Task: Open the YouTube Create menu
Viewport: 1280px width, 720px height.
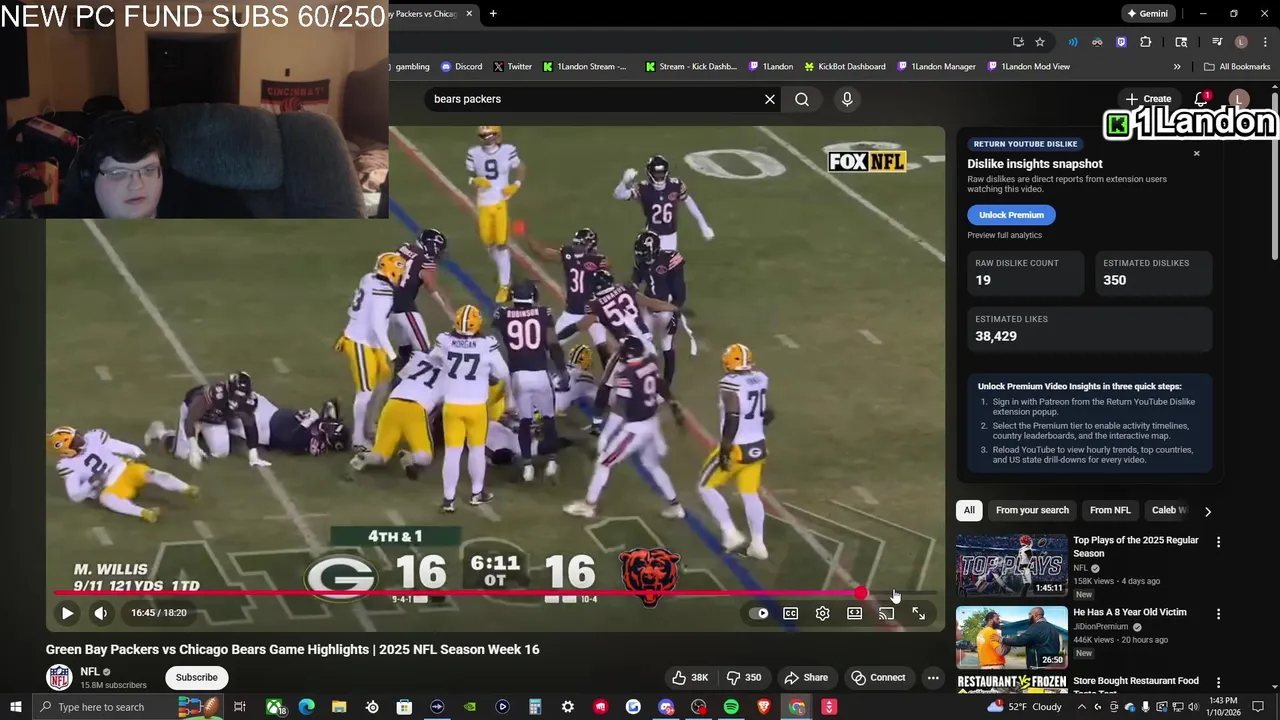Action: [x=1148, y=99]
